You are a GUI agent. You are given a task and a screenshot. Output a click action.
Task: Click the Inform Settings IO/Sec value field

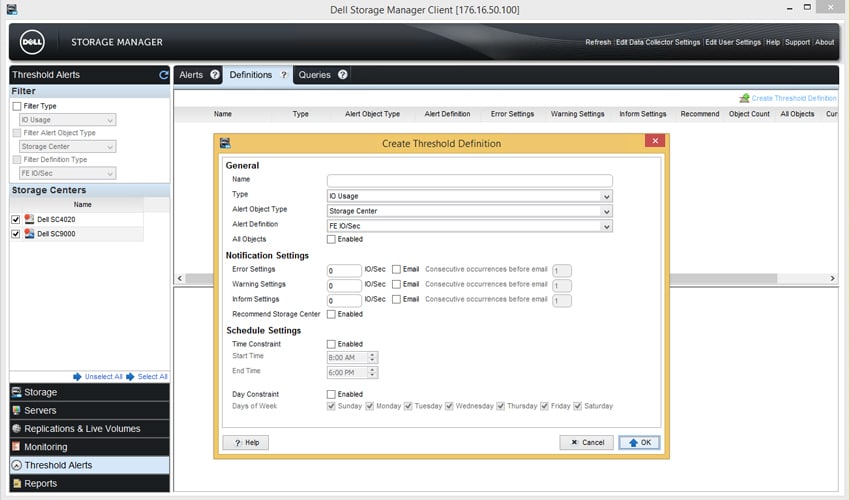344,300
